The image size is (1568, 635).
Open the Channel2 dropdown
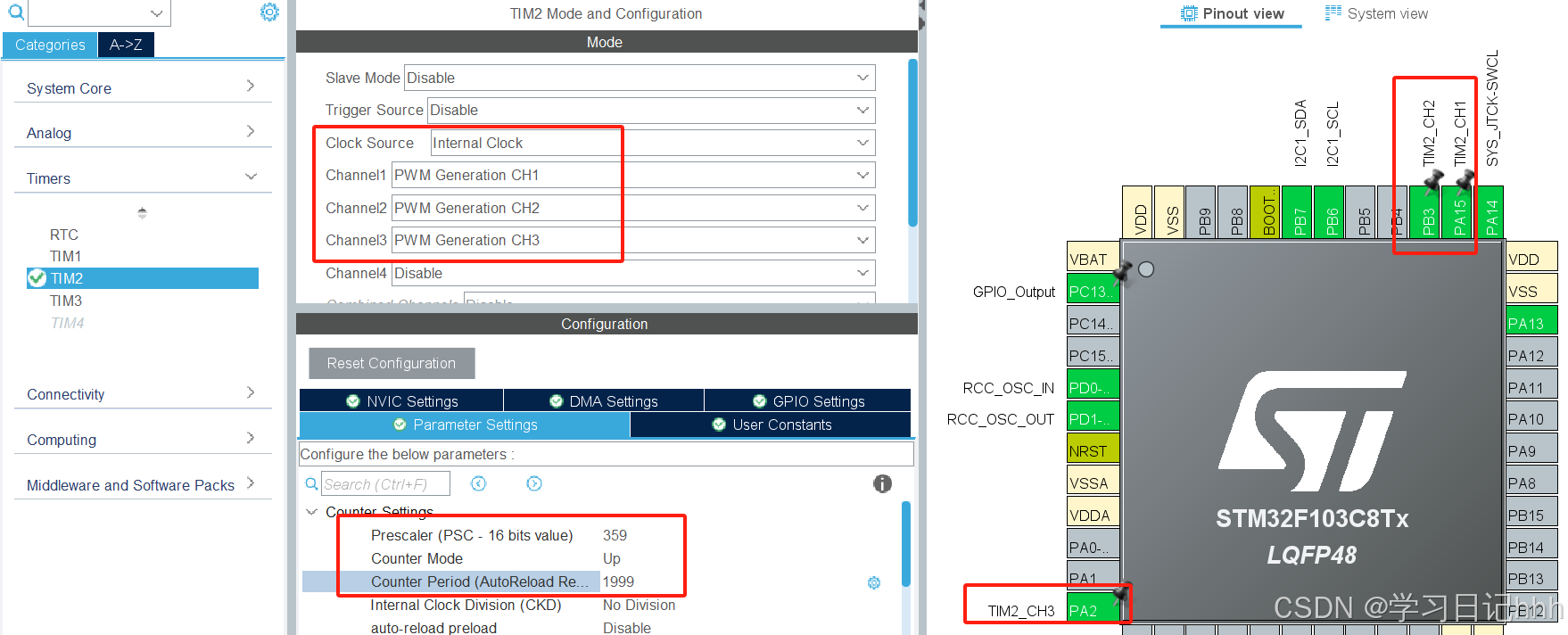click(633, 208)
